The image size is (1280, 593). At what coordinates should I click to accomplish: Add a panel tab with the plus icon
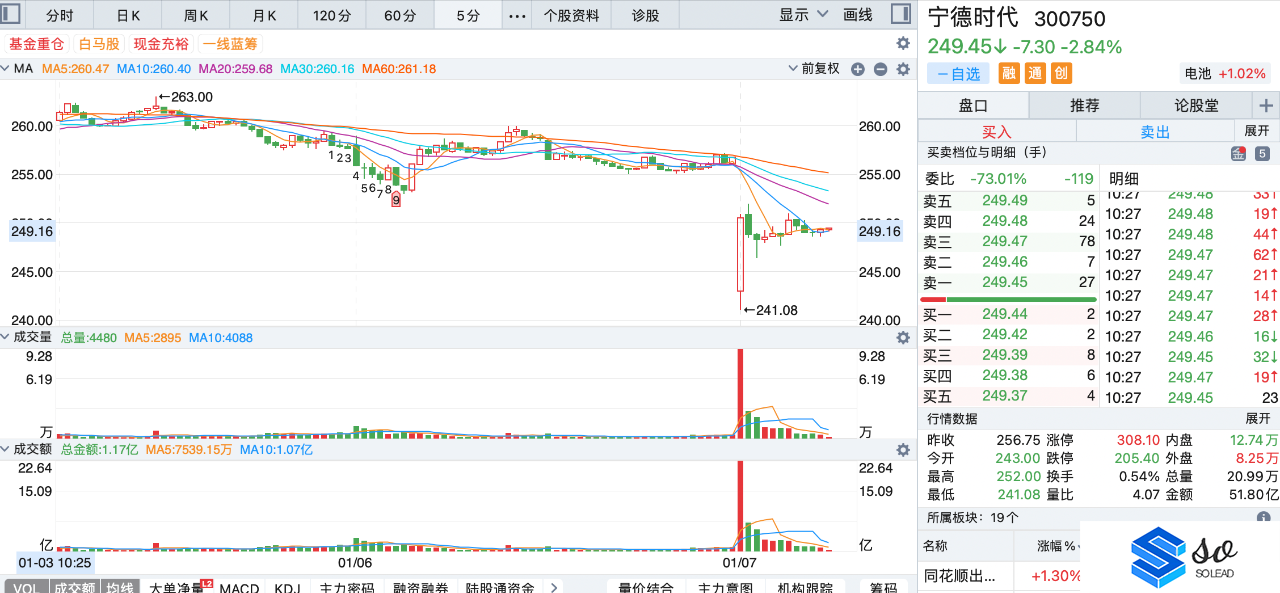point(1266,105)
